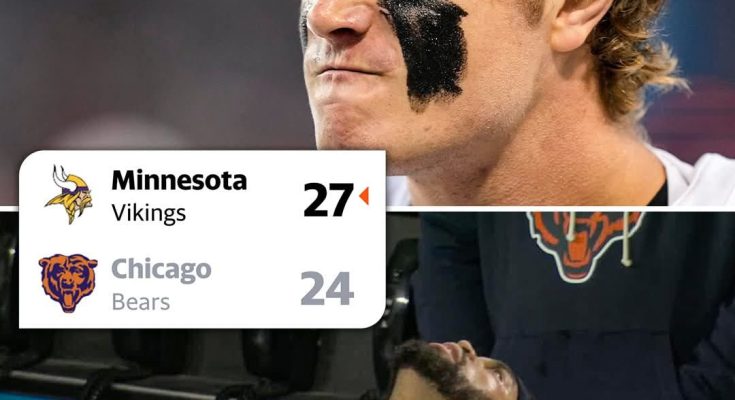Select the Bears nickname label

pos(141,302)
